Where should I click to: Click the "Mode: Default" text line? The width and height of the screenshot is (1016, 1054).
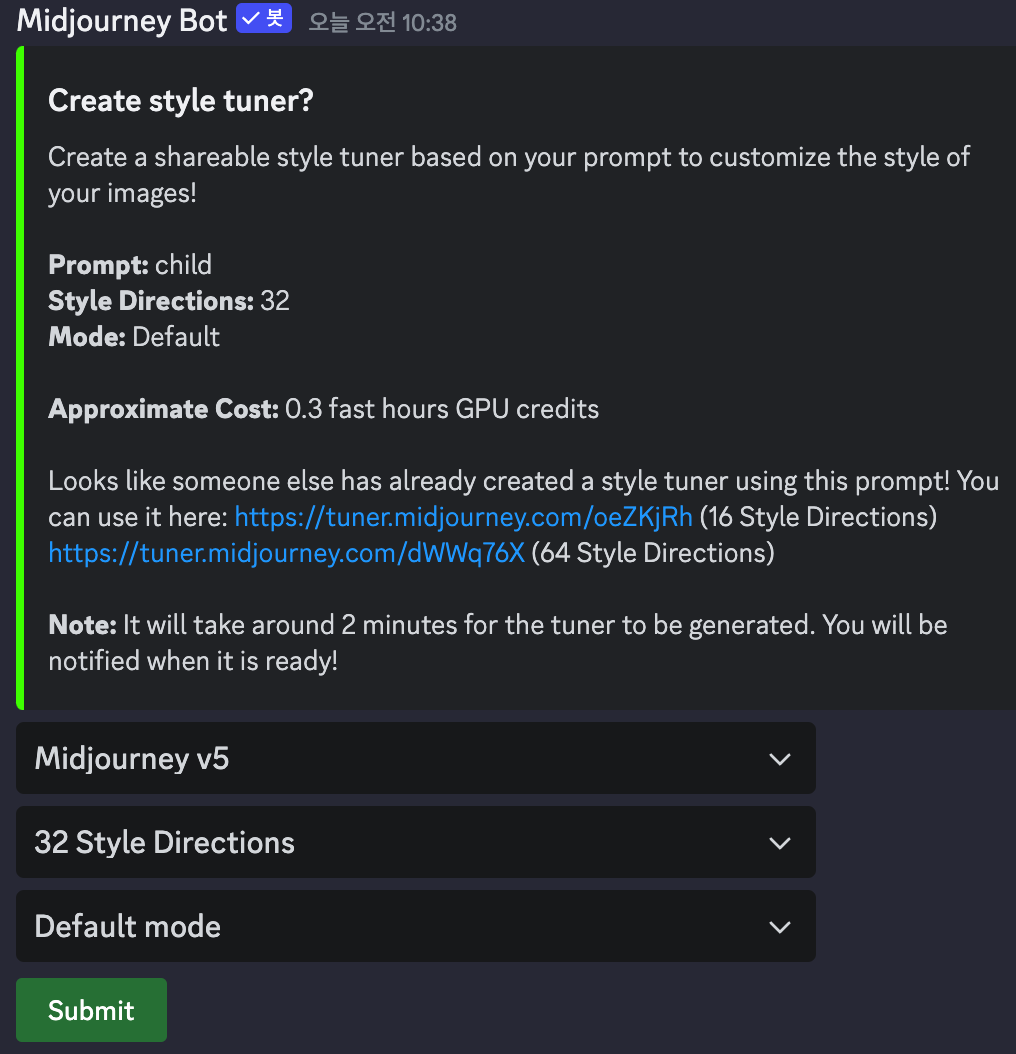tap(134, 337)
